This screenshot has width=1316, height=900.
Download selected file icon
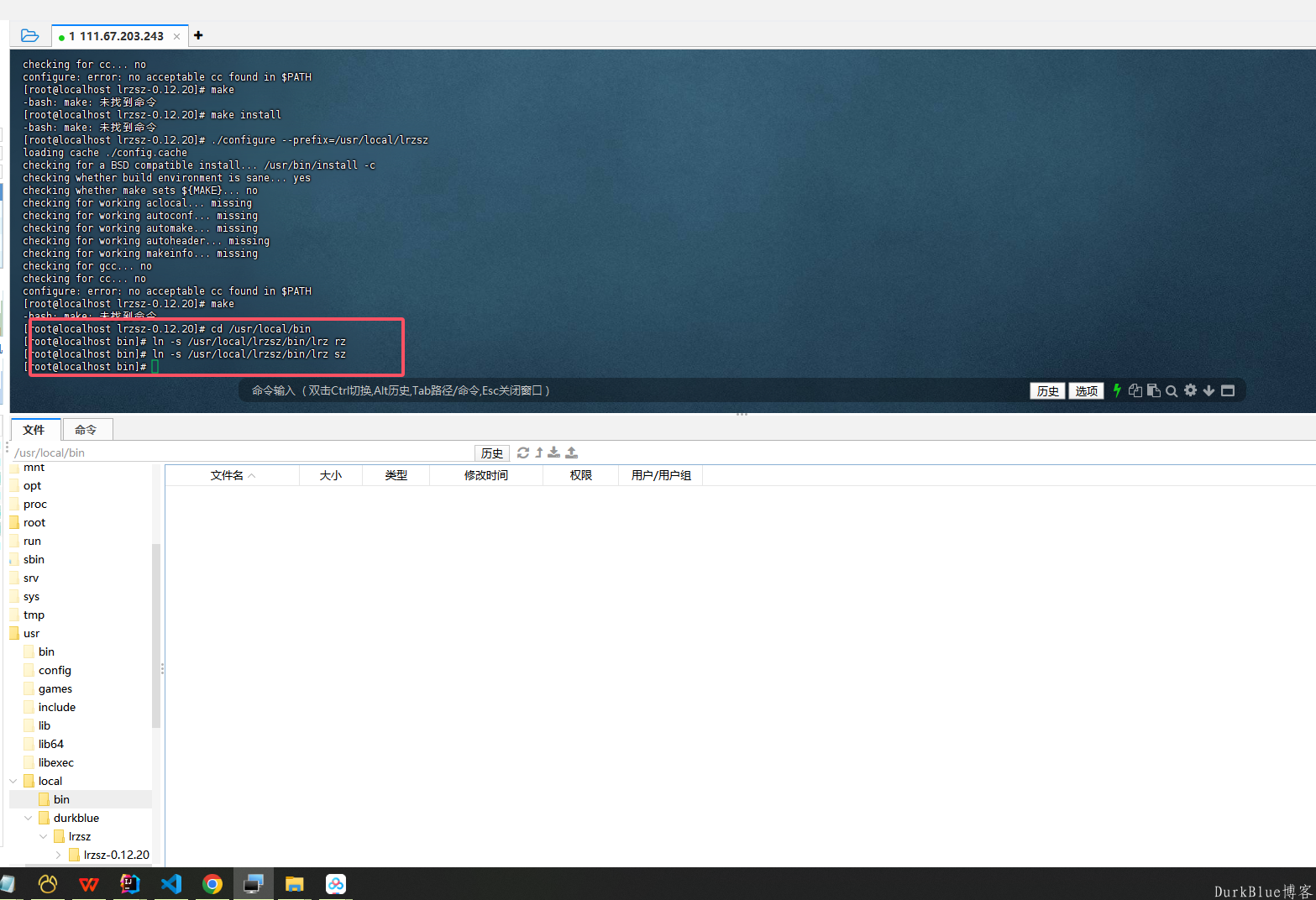pos(554,453)
